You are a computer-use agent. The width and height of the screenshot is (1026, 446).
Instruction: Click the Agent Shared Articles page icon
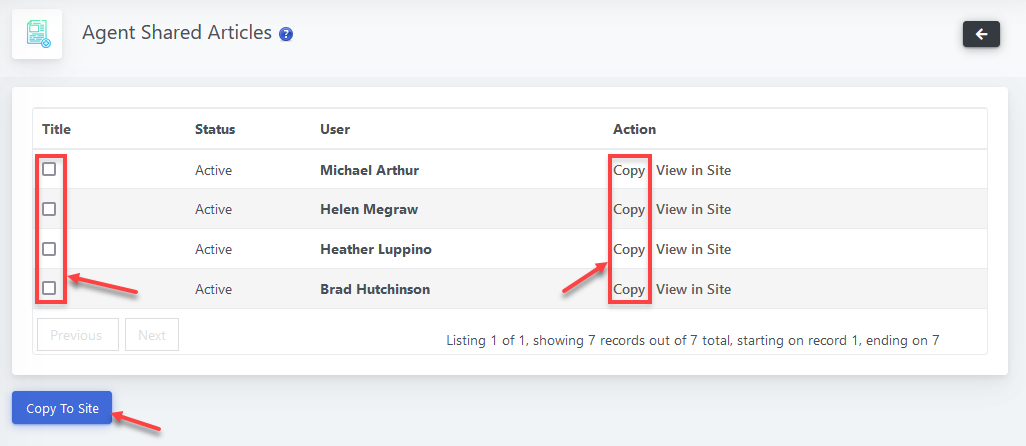(37, 34)
